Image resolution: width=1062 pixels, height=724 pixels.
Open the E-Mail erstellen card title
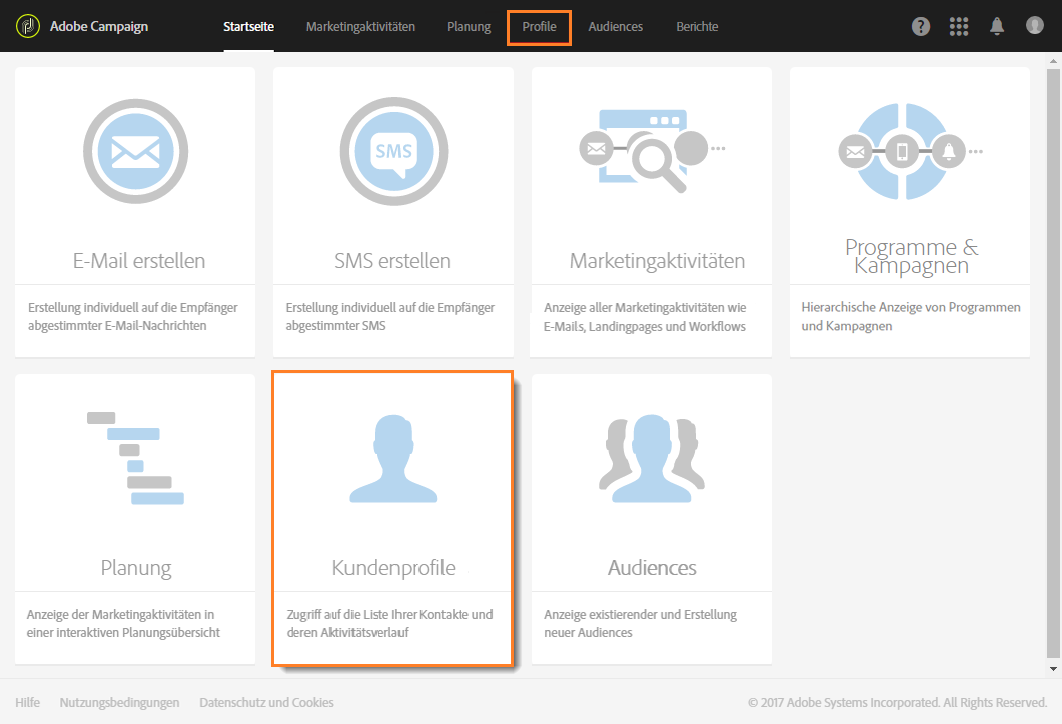pyautogui.click(x=139, y=261)
